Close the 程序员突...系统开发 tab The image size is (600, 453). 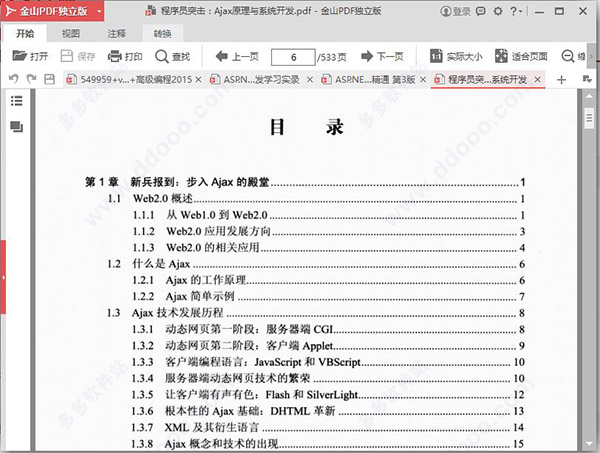pos(537,80)
